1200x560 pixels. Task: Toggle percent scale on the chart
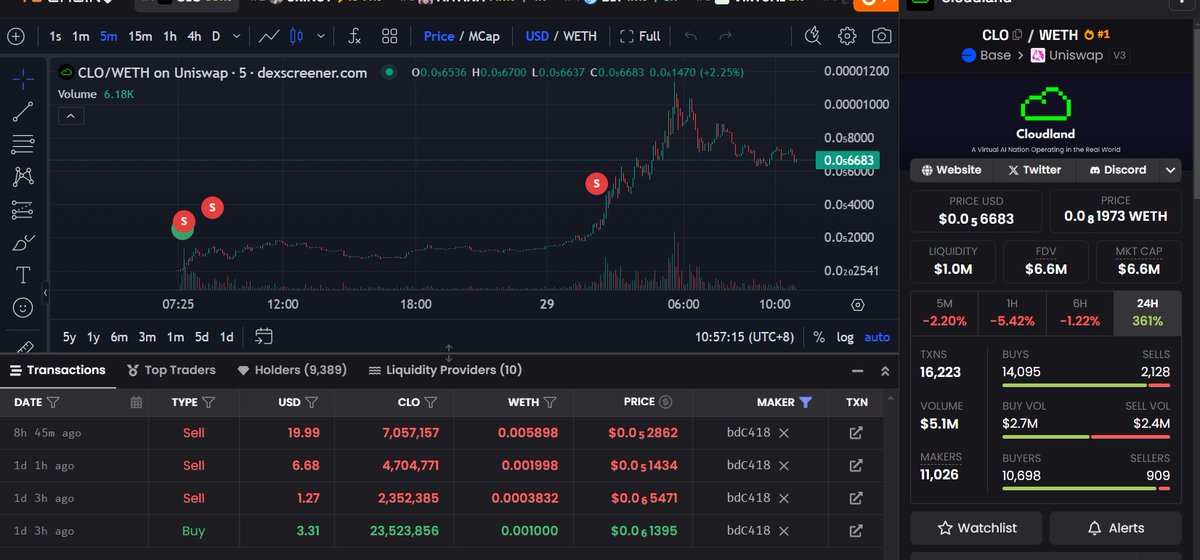[819, 337]
